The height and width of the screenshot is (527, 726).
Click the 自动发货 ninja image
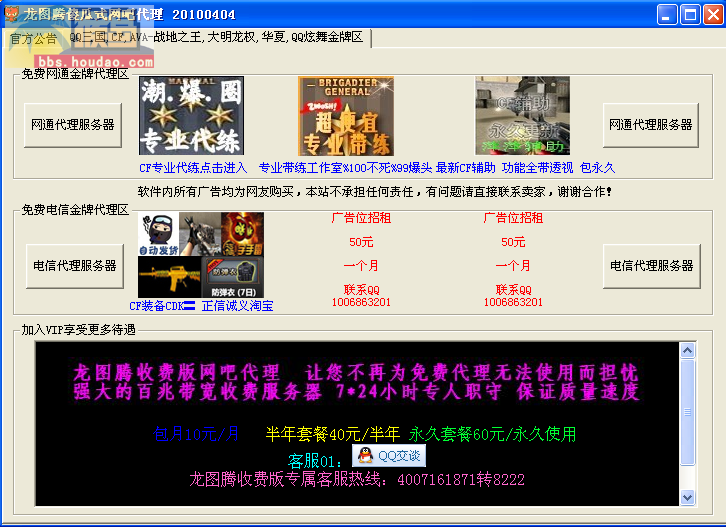pyautogui.click(x=158, y=234)
